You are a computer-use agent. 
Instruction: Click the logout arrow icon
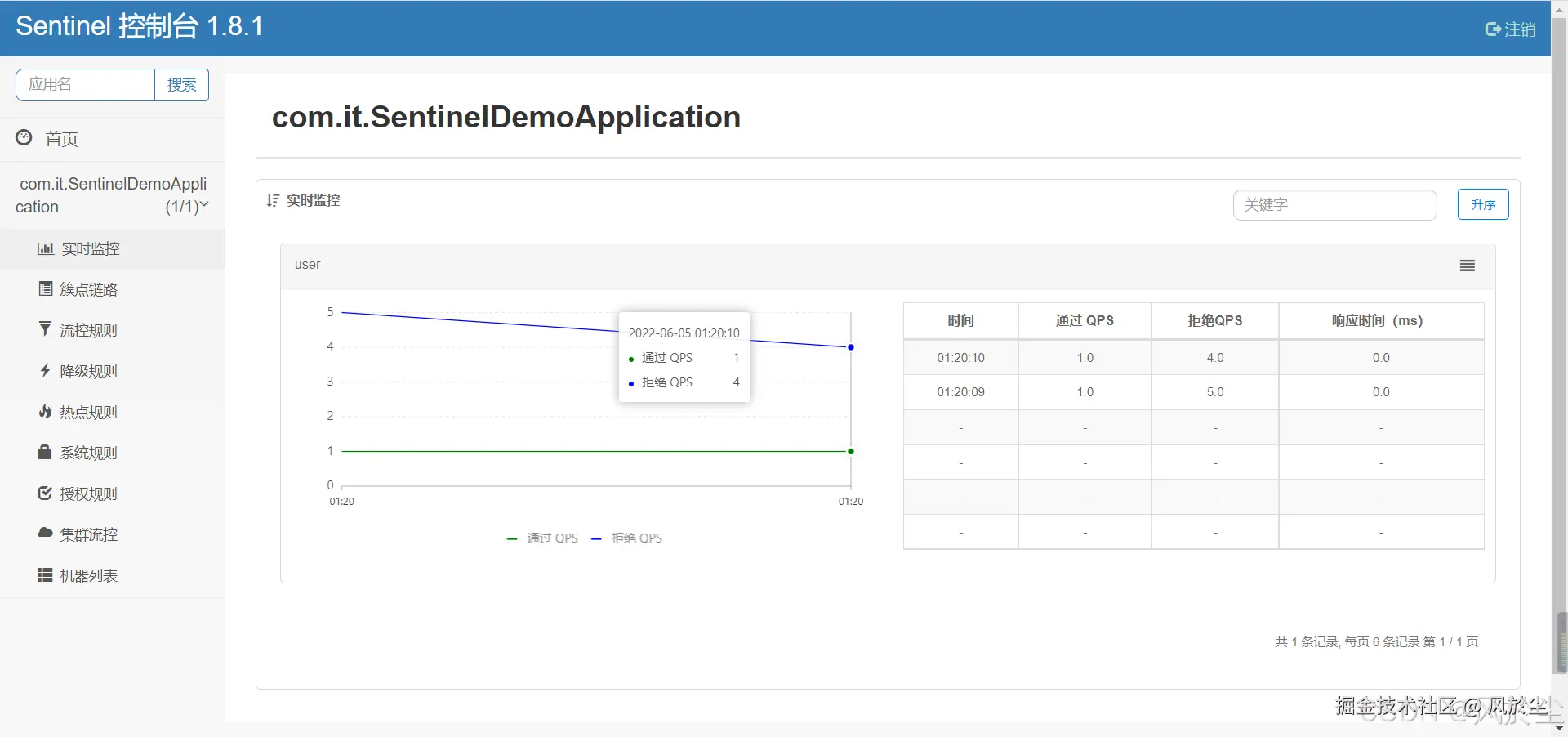click(x=1493, y=29)
